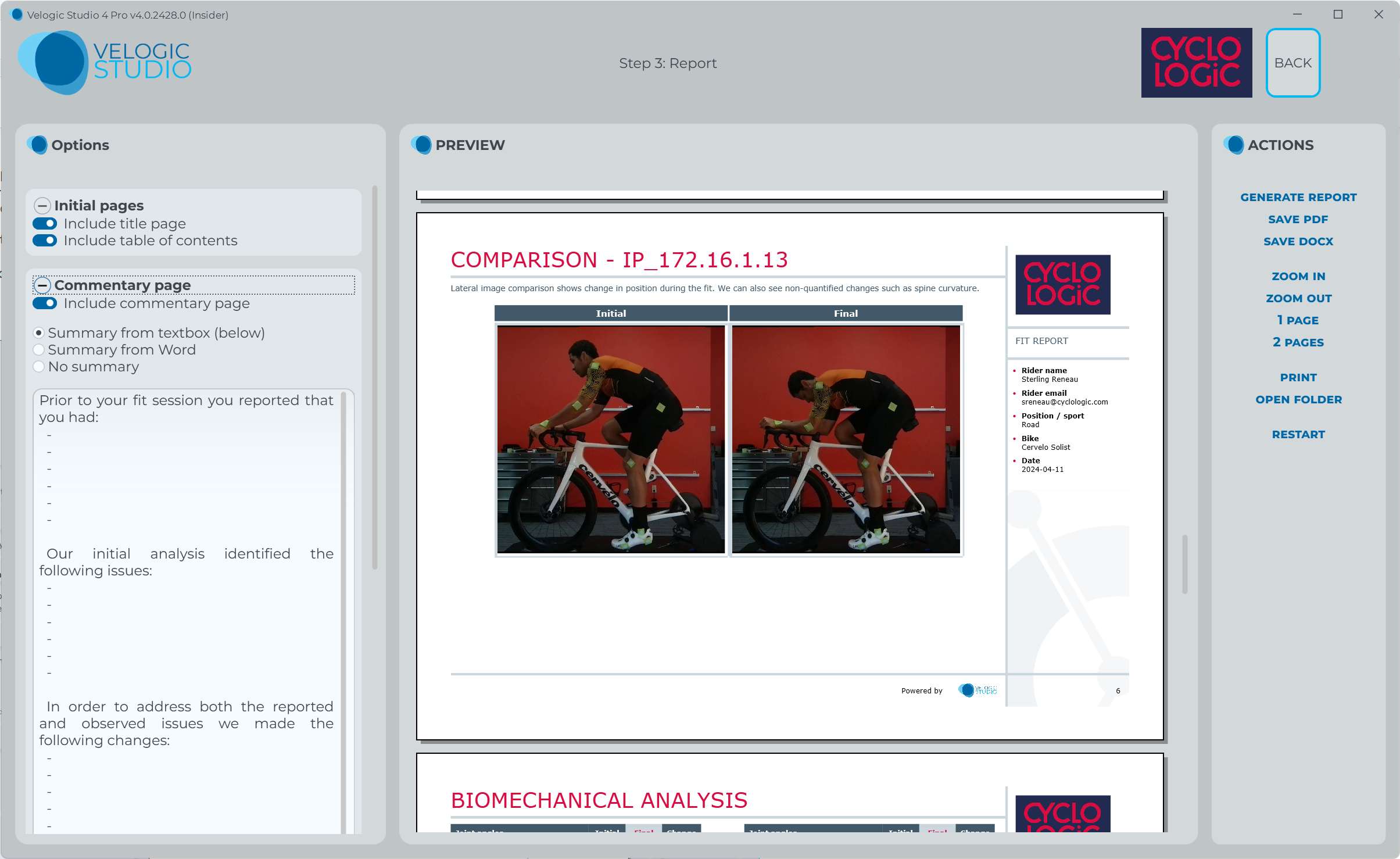Viewport: 1400px width, 859px height.
Task: Click the BACK button
Action: pyautogui.click(x=1293, y=63)
